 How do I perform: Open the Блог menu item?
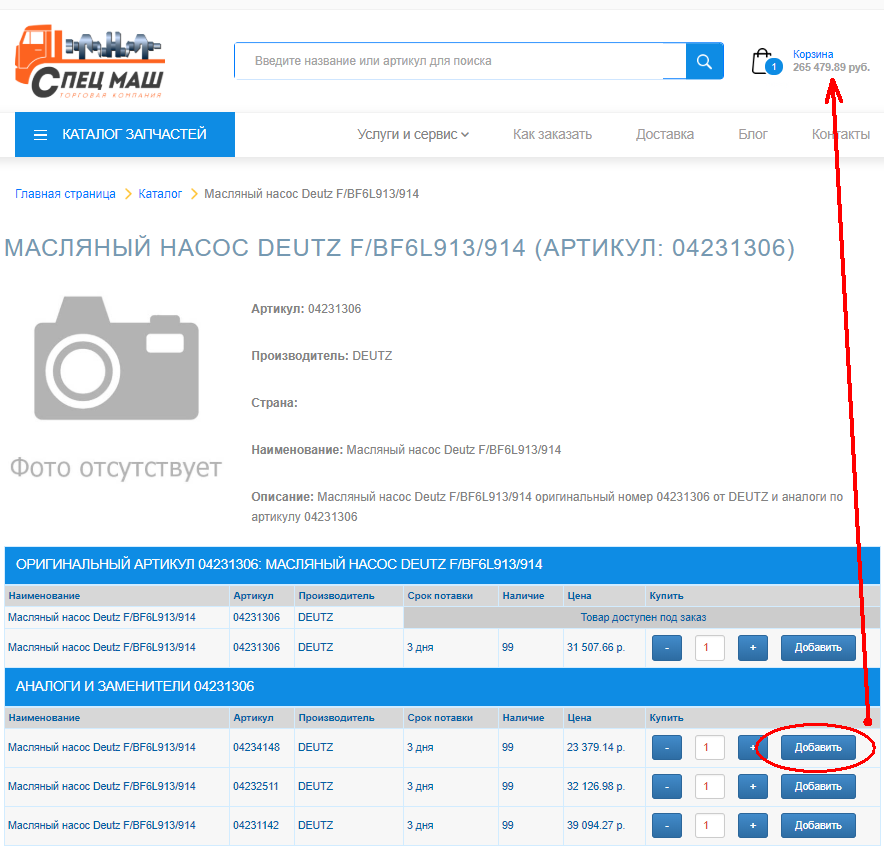click(753, 134)
